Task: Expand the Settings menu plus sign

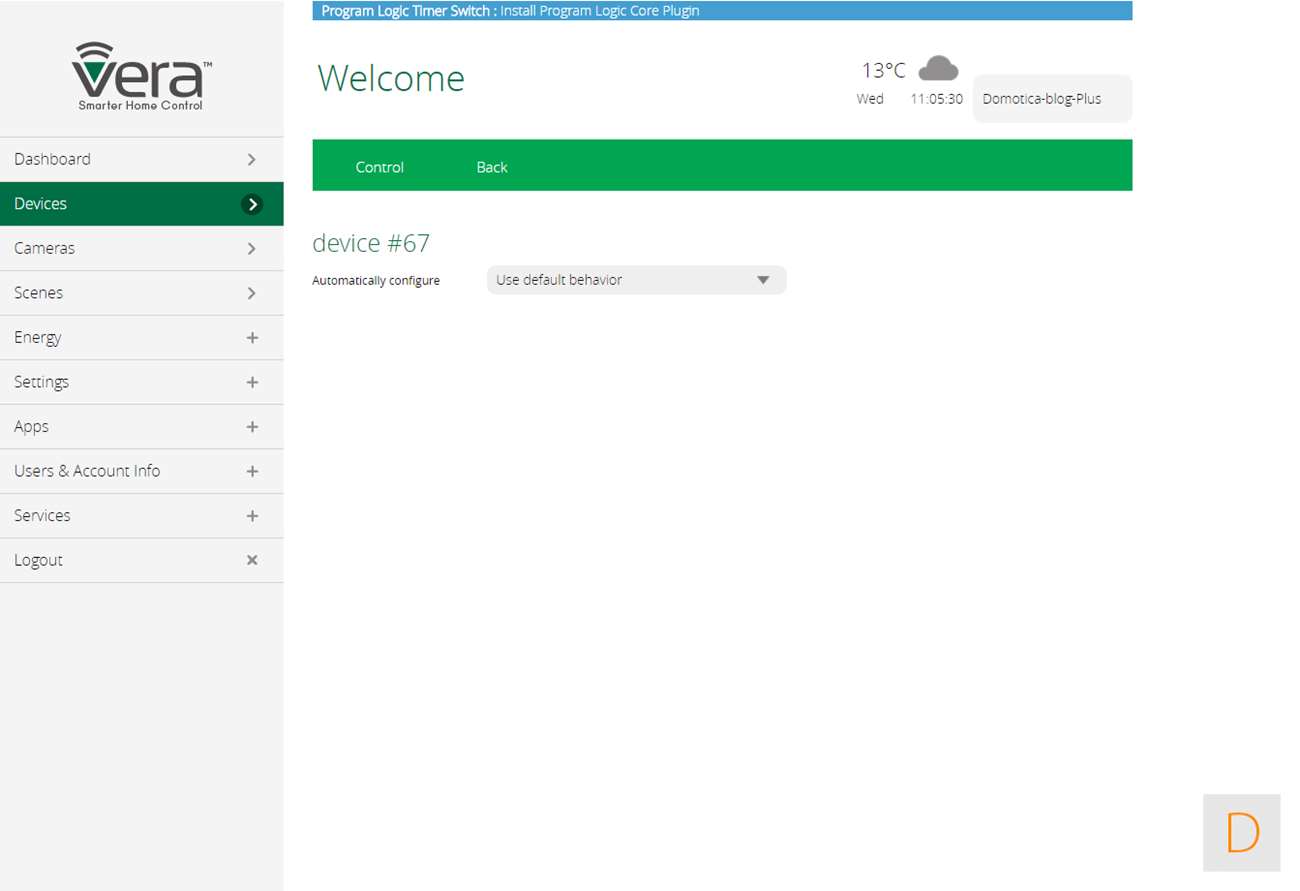Action: coord(252,382)
